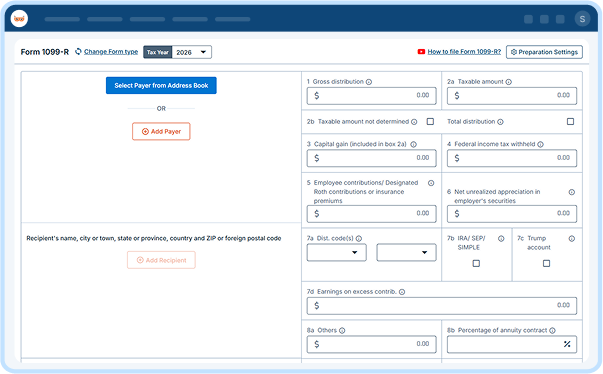Check the IRA/SEP/SIMPLE box

point(476,263)
